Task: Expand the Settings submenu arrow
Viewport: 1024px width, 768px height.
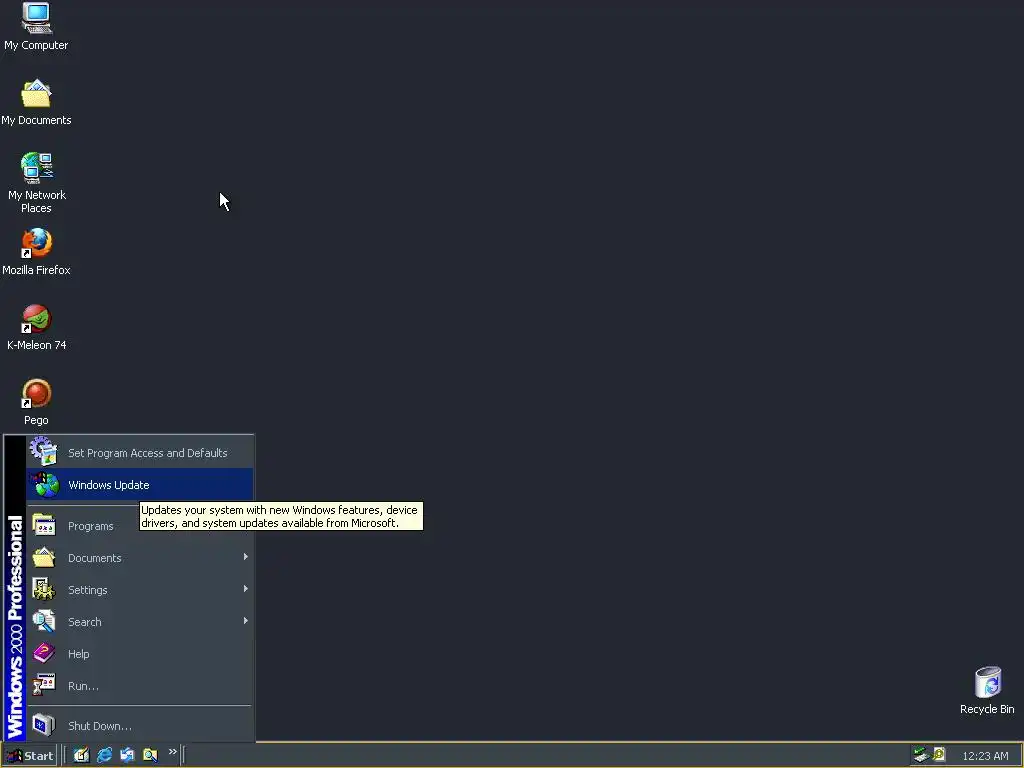Action: coord(246,589)
